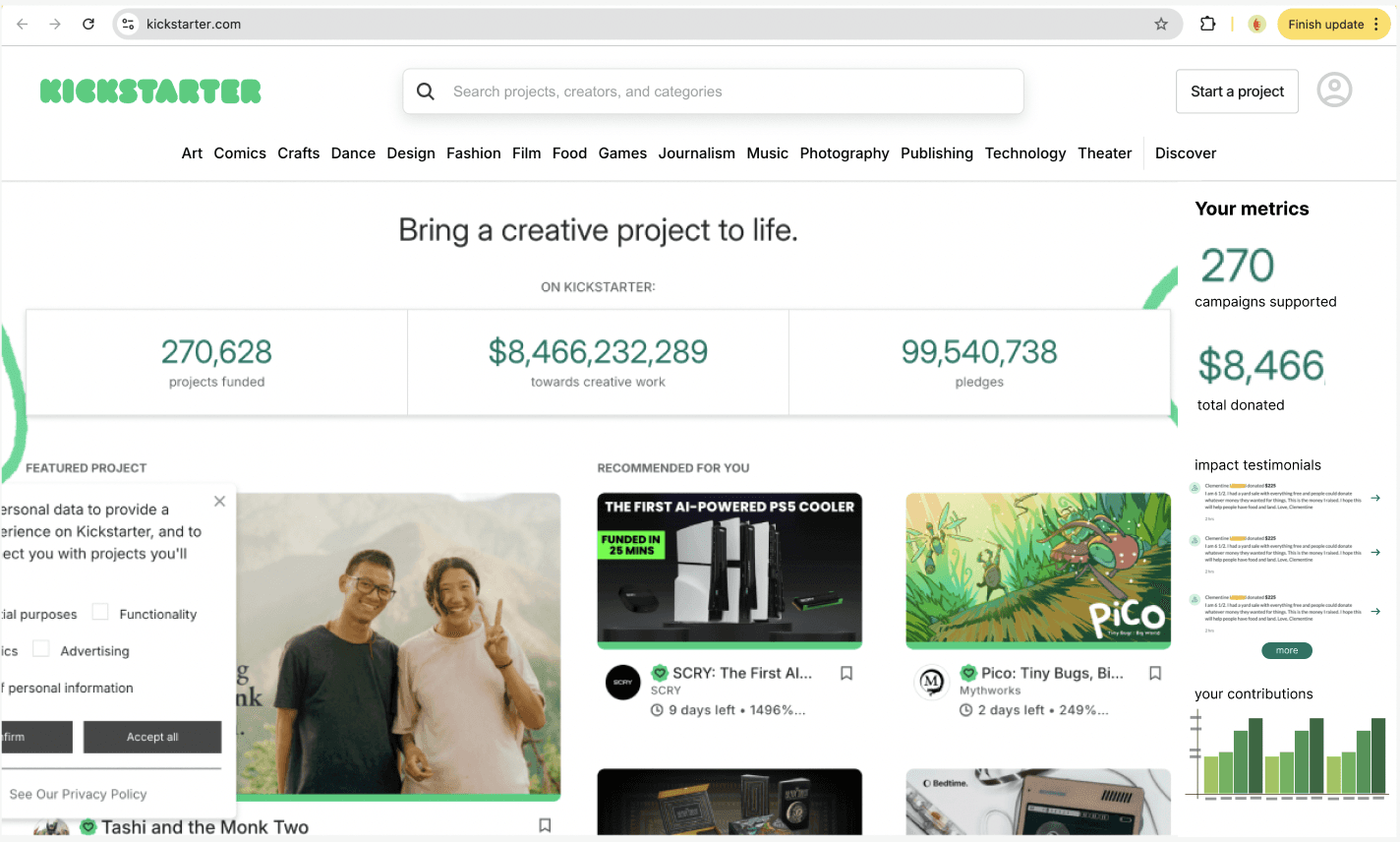Open the browser extensions puzzle icon
The image size is (1400, 842).
pos(1207,24)
